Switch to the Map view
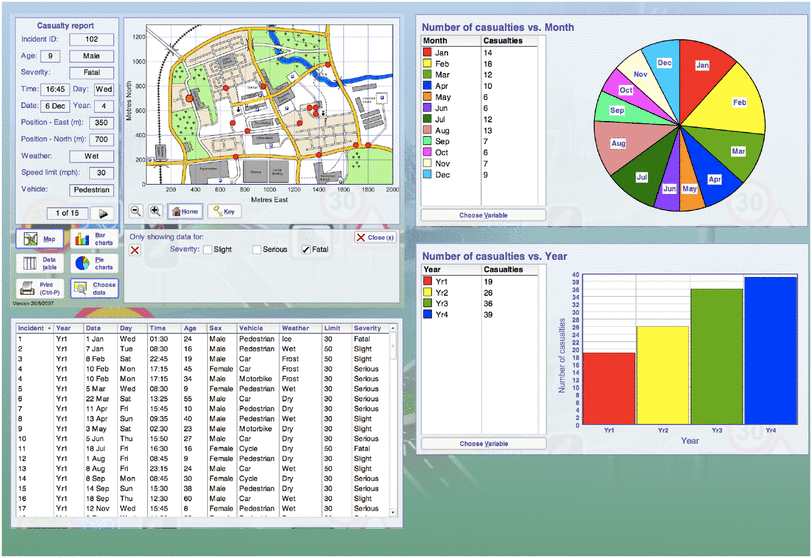Screen dimensions: 812x558 coord(40,240)
